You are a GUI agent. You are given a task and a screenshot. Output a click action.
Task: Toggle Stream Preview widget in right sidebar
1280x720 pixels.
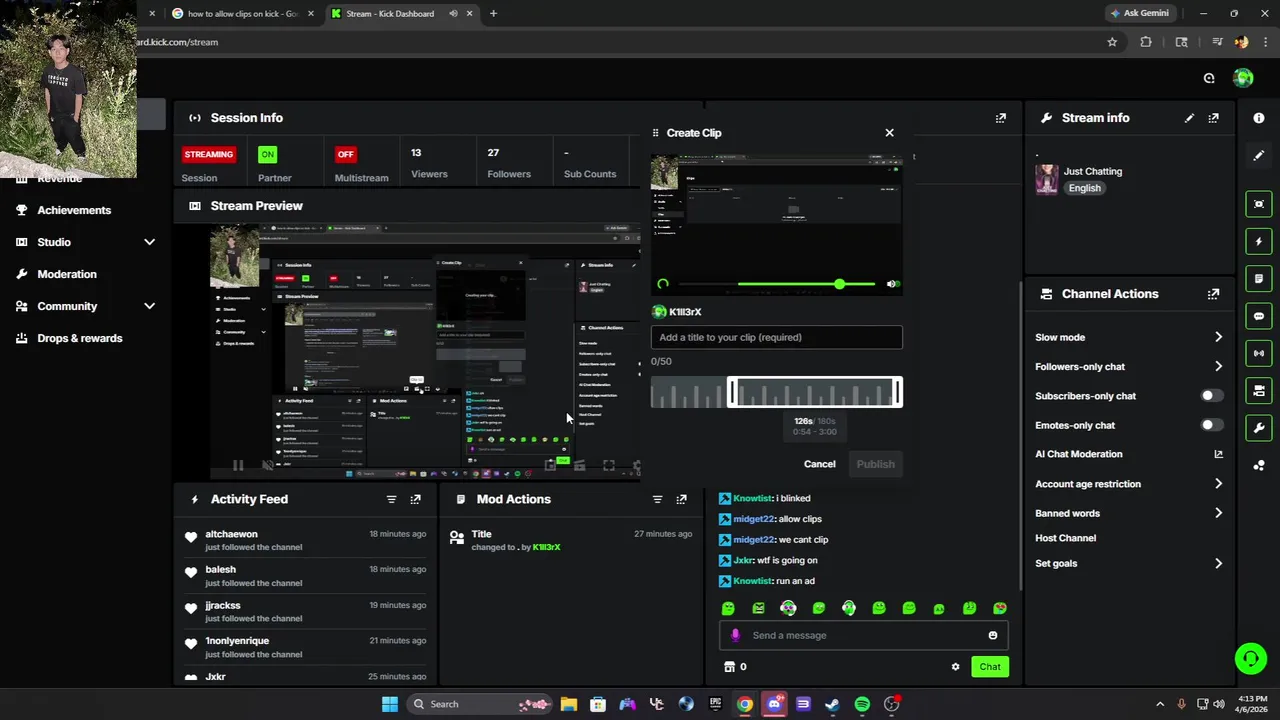(1259, 204)
